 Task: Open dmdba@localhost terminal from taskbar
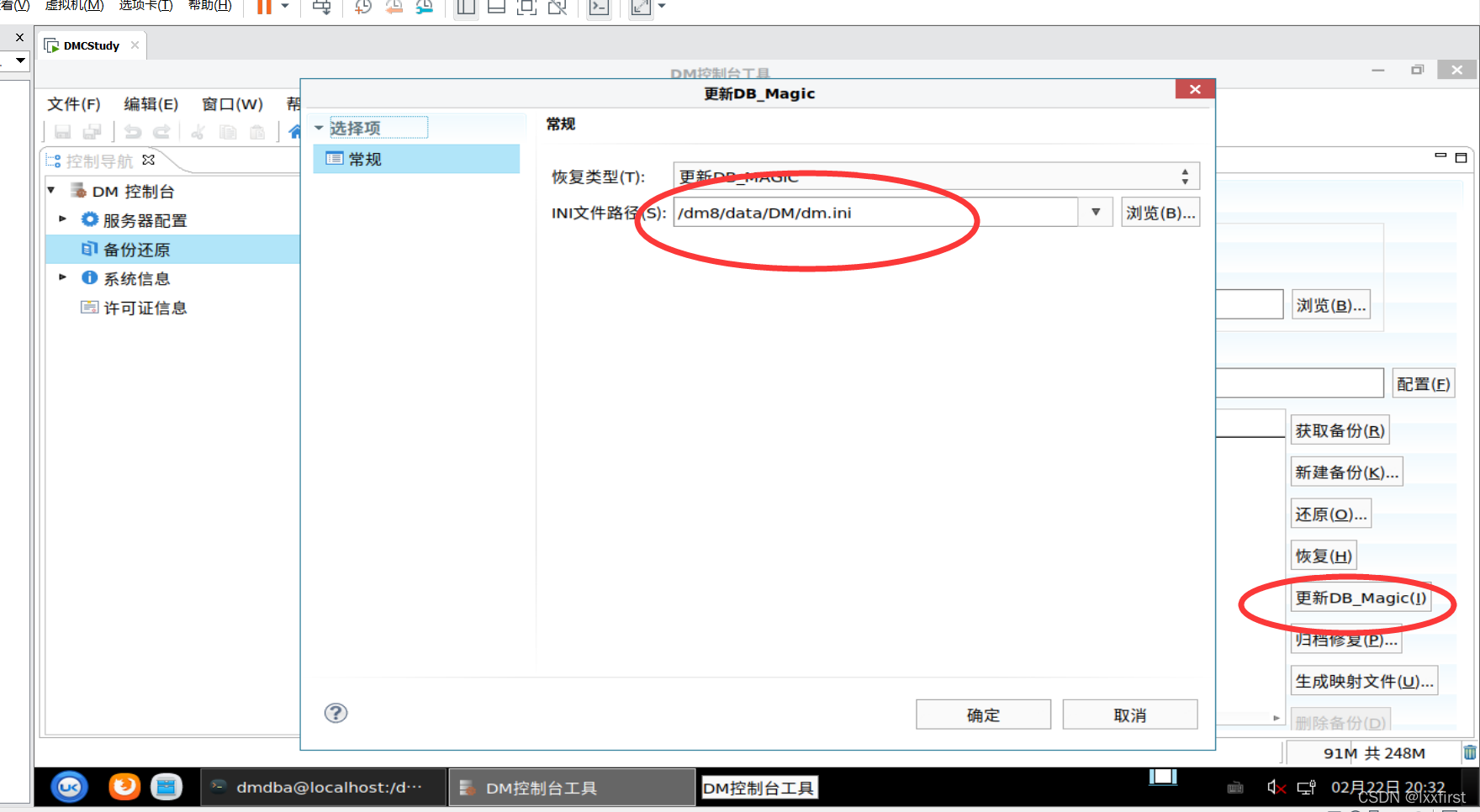(x=325, y=788)
